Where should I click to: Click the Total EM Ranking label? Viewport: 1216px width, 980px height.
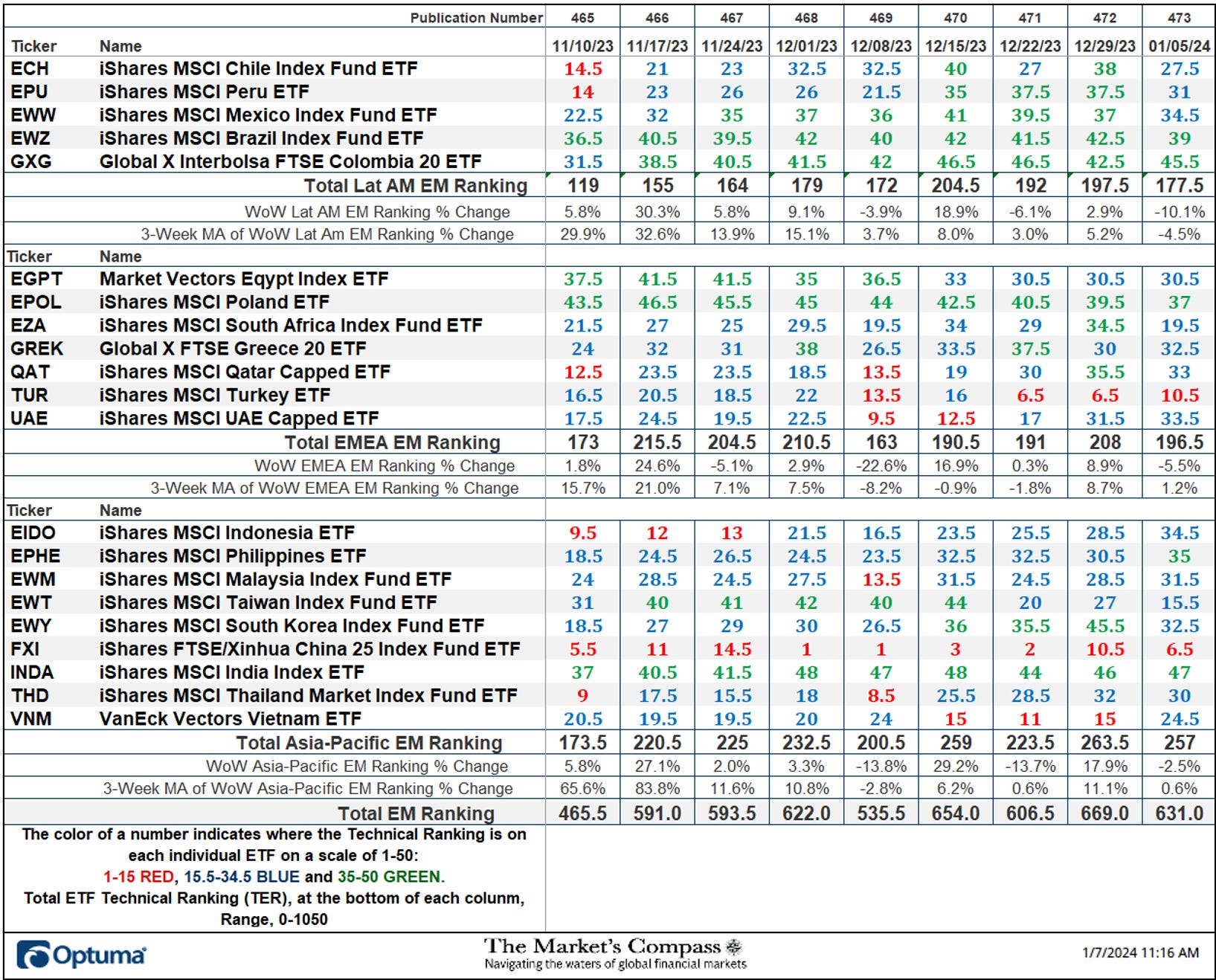[416, 813]
